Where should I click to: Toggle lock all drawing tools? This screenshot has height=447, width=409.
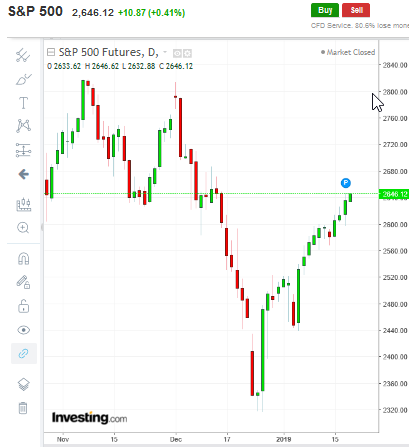(x=23, y=306)
